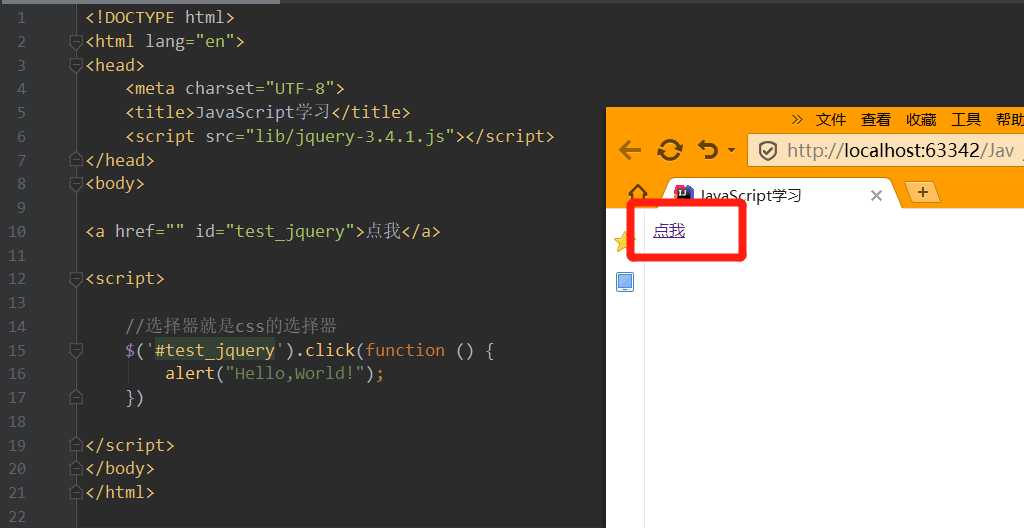Viewport: 1024px width, 528px height.
Task: Click the closing </html> tag on line 21
Action: pos(120,492)
